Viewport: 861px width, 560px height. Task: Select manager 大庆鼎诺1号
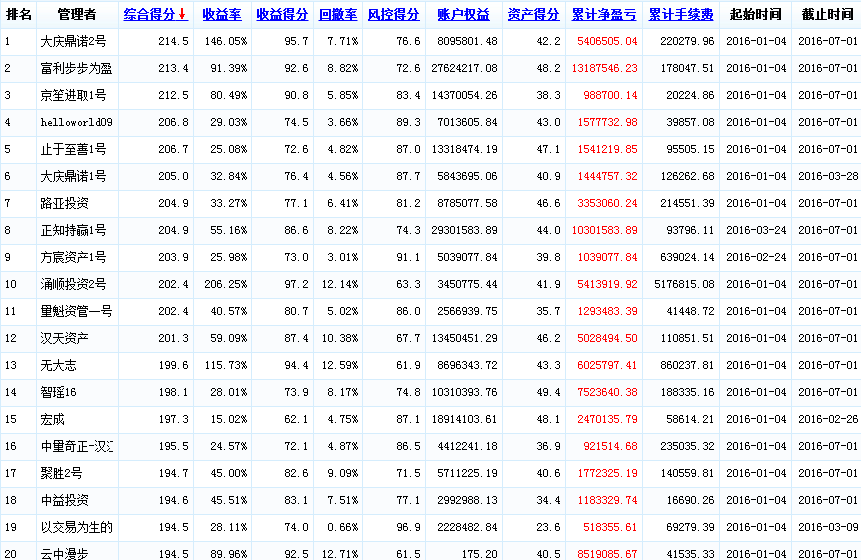point(74,176)
